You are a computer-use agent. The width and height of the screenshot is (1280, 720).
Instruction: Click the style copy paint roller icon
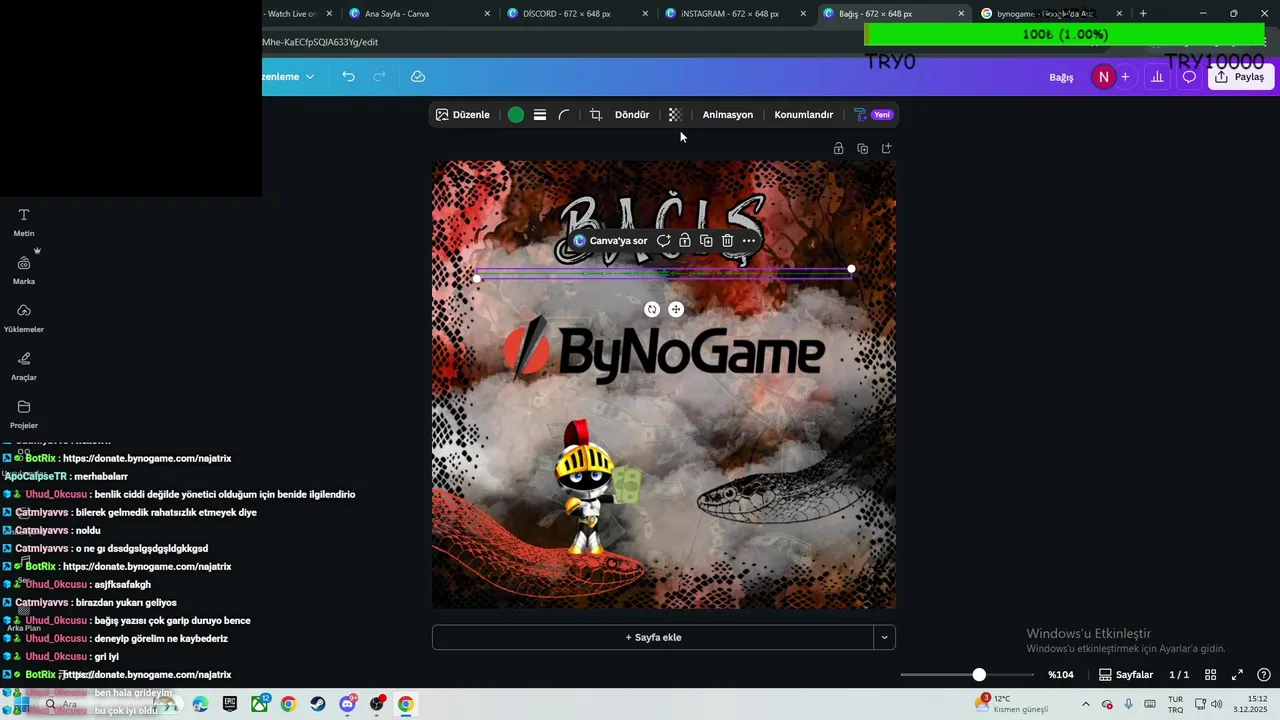[x=860, y=115]
